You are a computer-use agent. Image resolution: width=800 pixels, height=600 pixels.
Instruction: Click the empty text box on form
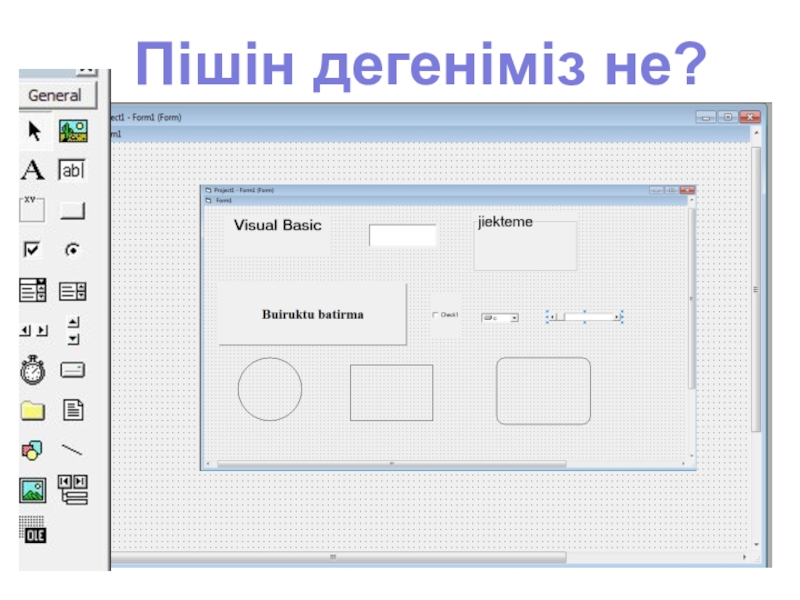[403, 236]
